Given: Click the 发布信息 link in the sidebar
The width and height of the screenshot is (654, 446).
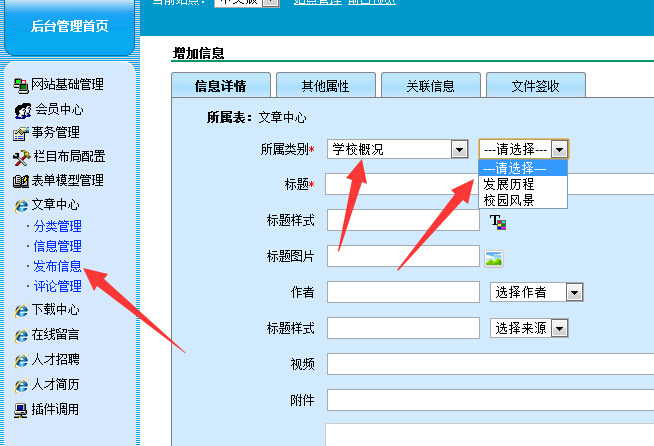Looking at the screenshot, I should click(57, 266).
